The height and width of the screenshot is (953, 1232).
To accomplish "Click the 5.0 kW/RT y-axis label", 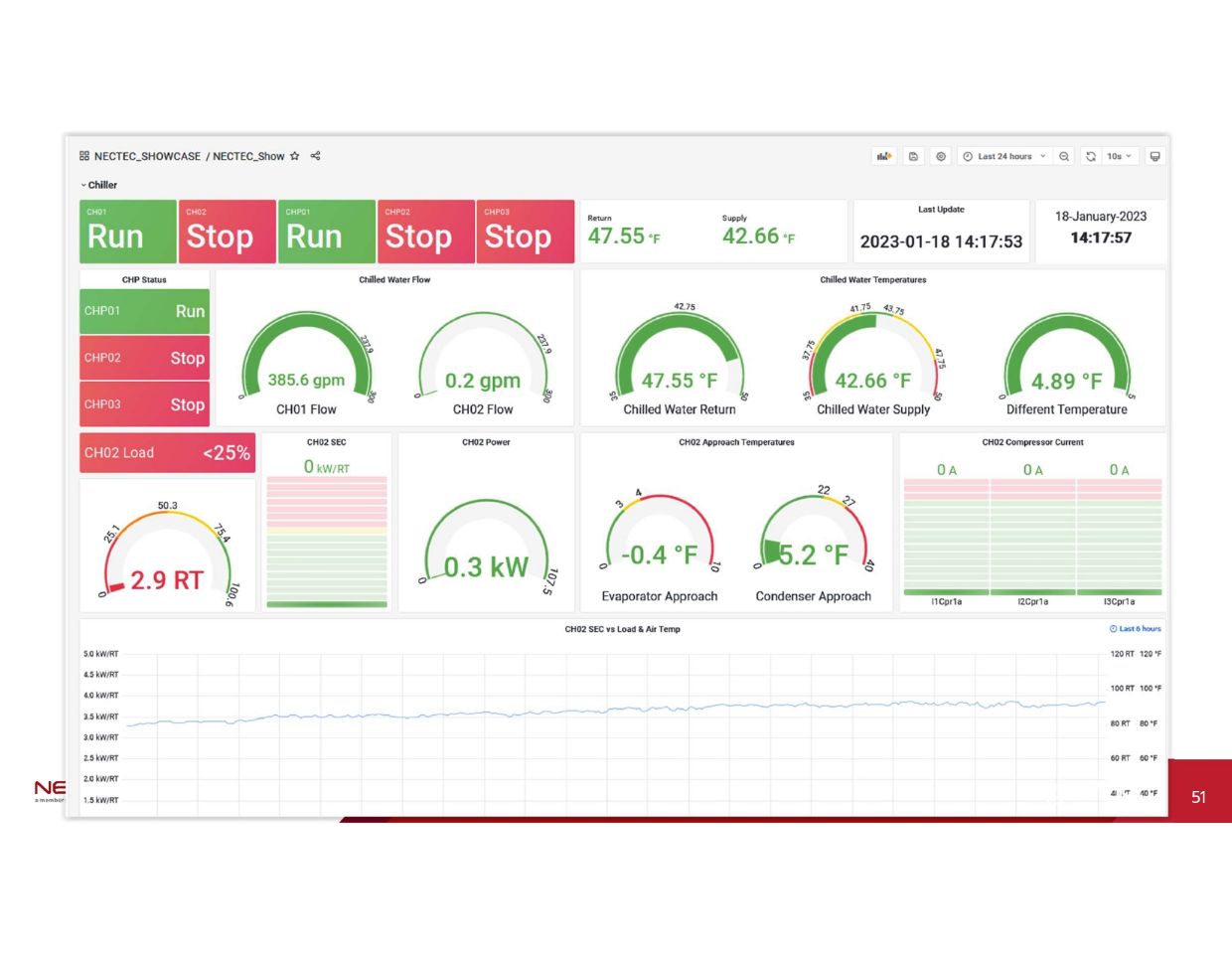I will (x=100, y=654).
